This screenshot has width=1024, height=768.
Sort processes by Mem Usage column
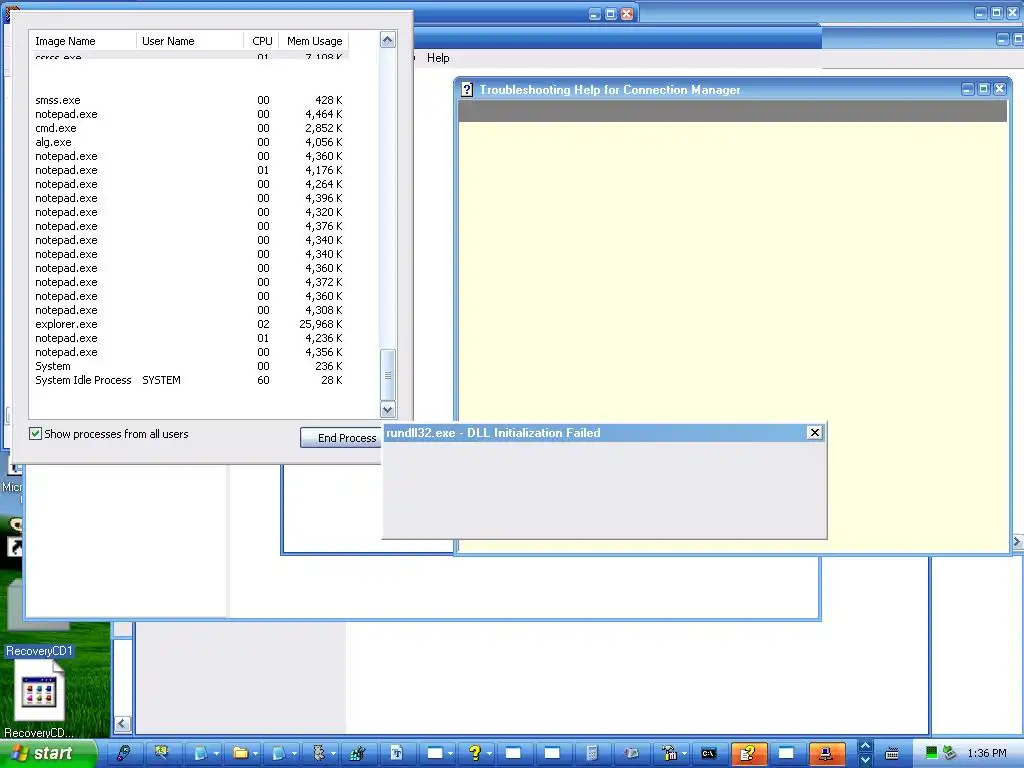click(x=314, y=40)
